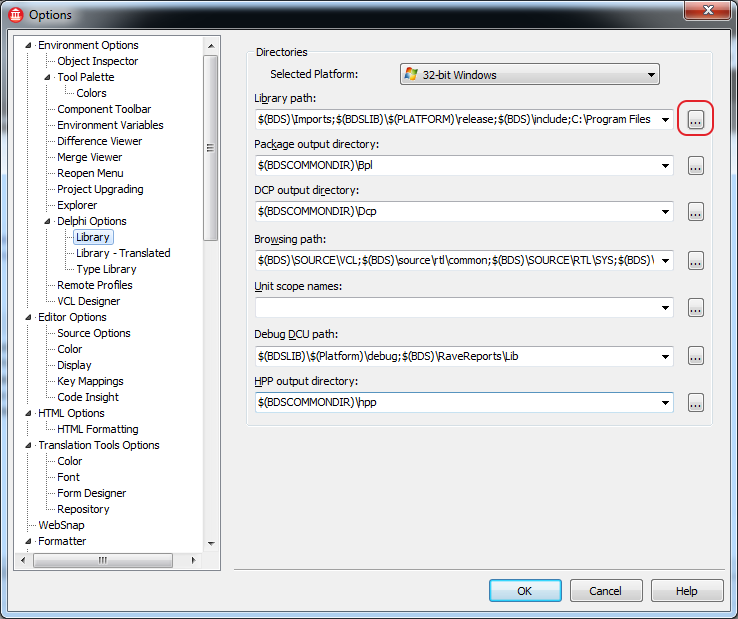Expand Browsing path dropdown arrow
Screen dimensions: 738x619
tap(665, 260)
